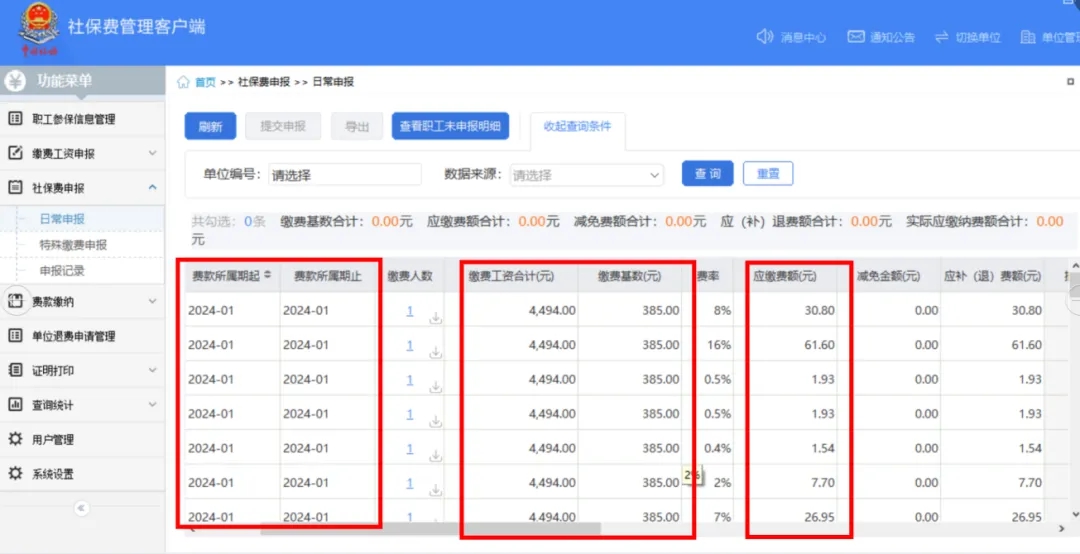Click download icon in first table row

click(x=436, y=318)
